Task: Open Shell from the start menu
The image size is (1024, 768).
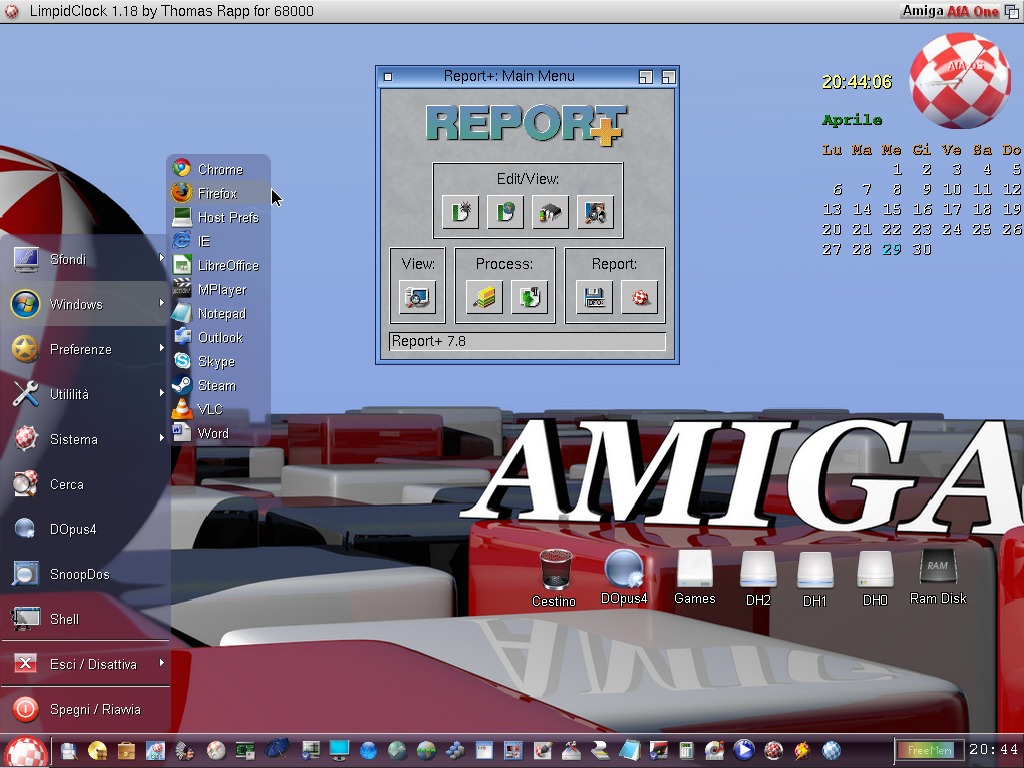Action: 65,619
